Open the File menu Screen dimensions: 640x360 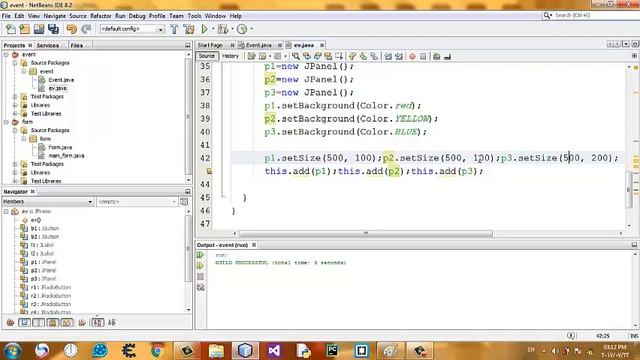(x=6, y=16)
